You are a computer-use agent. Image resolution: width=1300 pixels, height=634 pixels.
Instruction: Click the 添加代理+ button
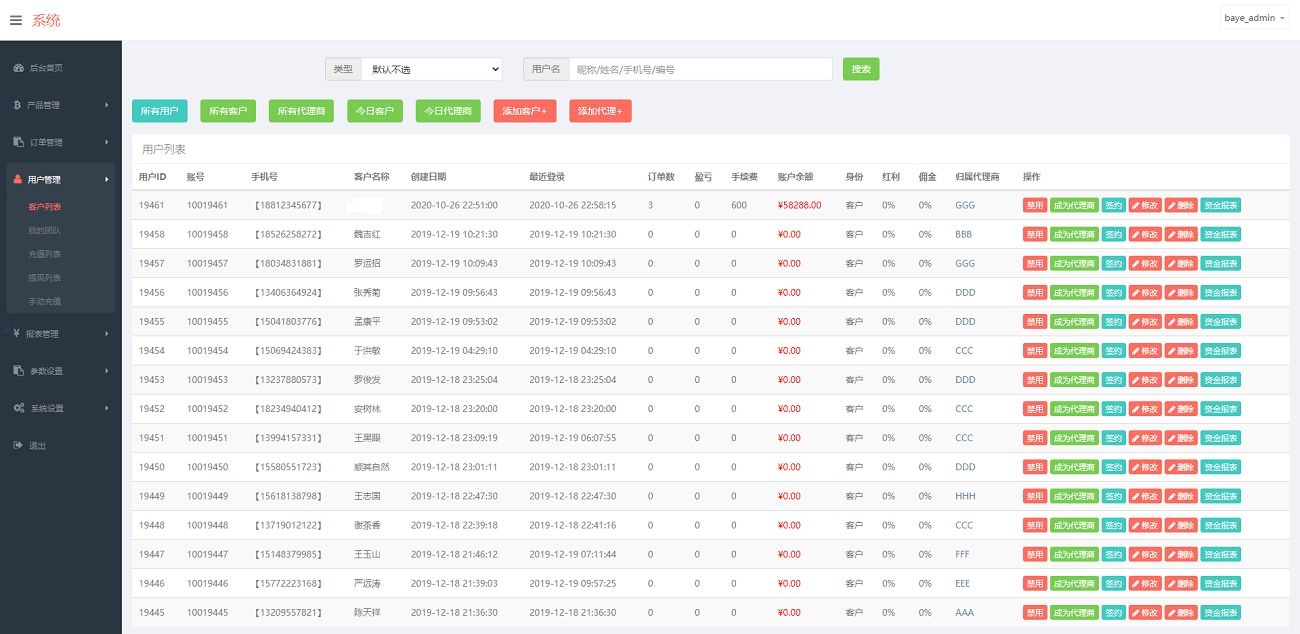(600, 111)
